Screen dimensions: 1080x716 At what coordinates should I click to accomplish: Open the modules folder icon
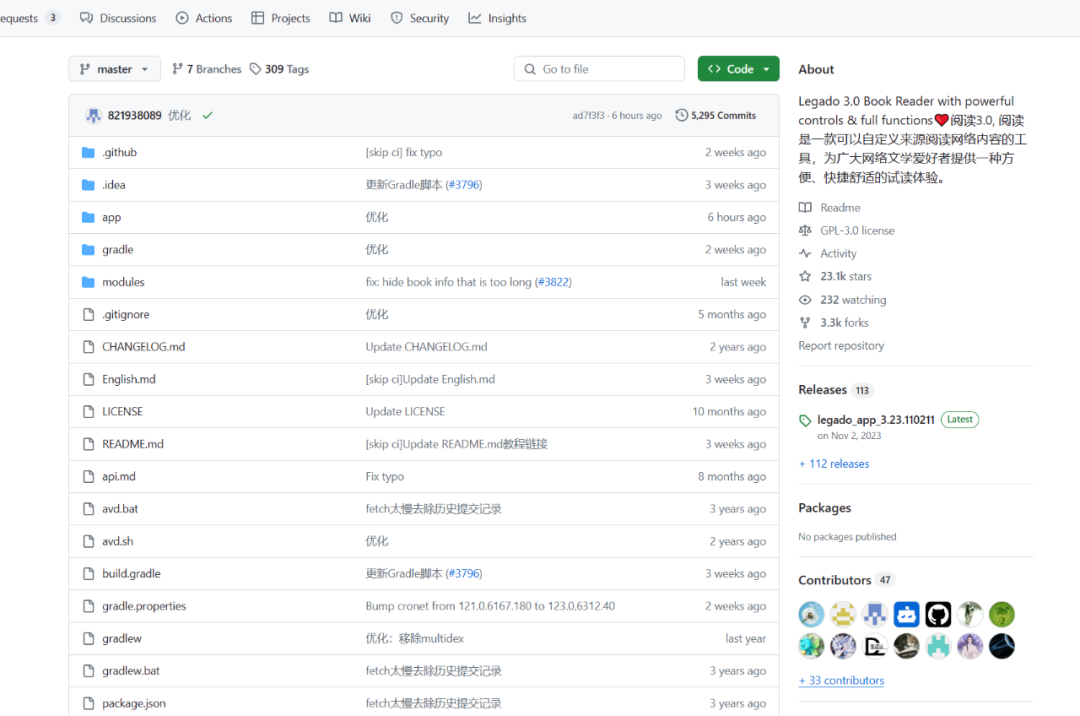(x=88, y=282)
